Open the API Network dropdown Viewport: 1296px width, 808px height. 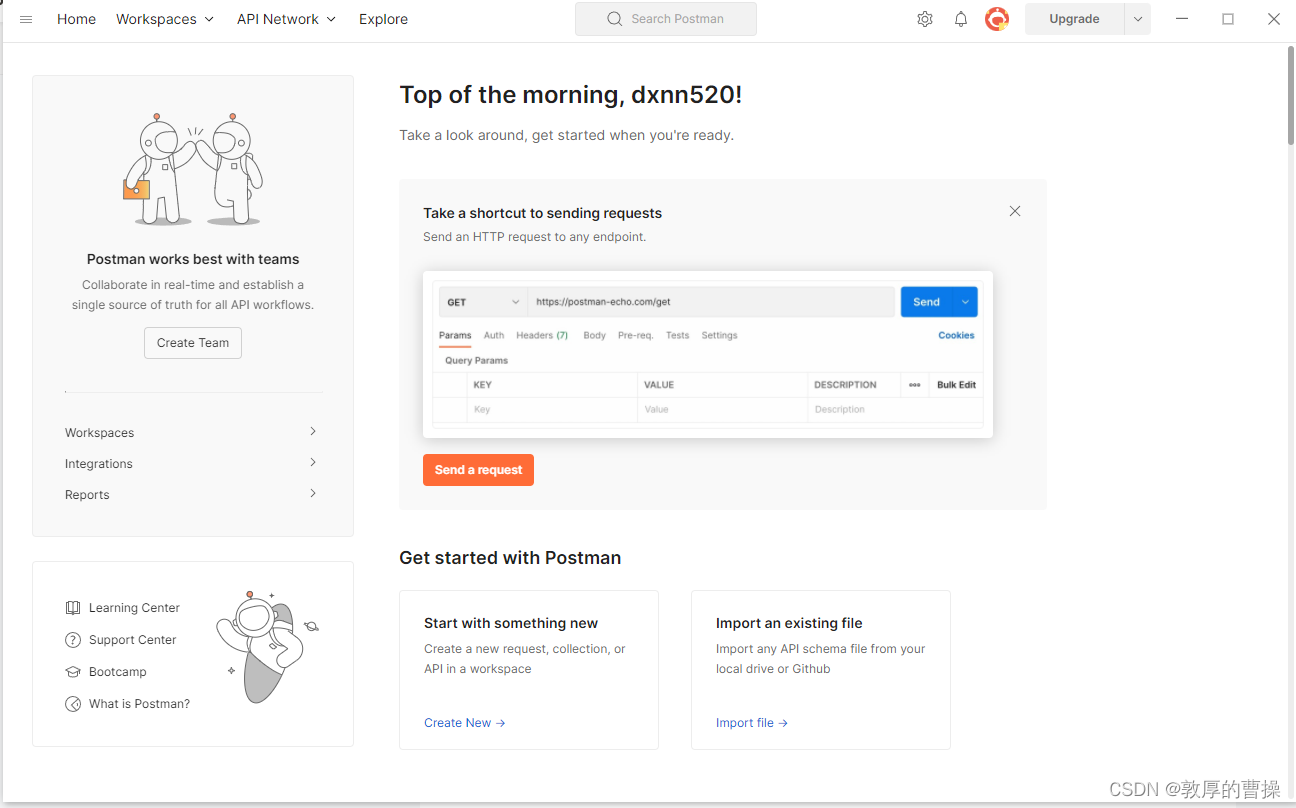tap(286, 19)
